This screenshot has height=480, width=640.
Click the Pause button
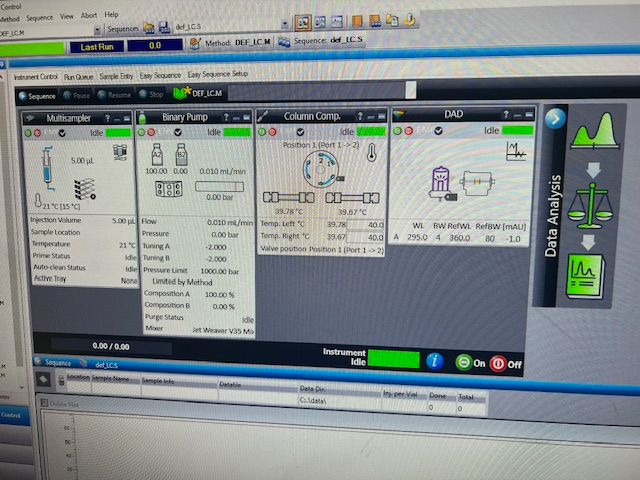(77, 96)
